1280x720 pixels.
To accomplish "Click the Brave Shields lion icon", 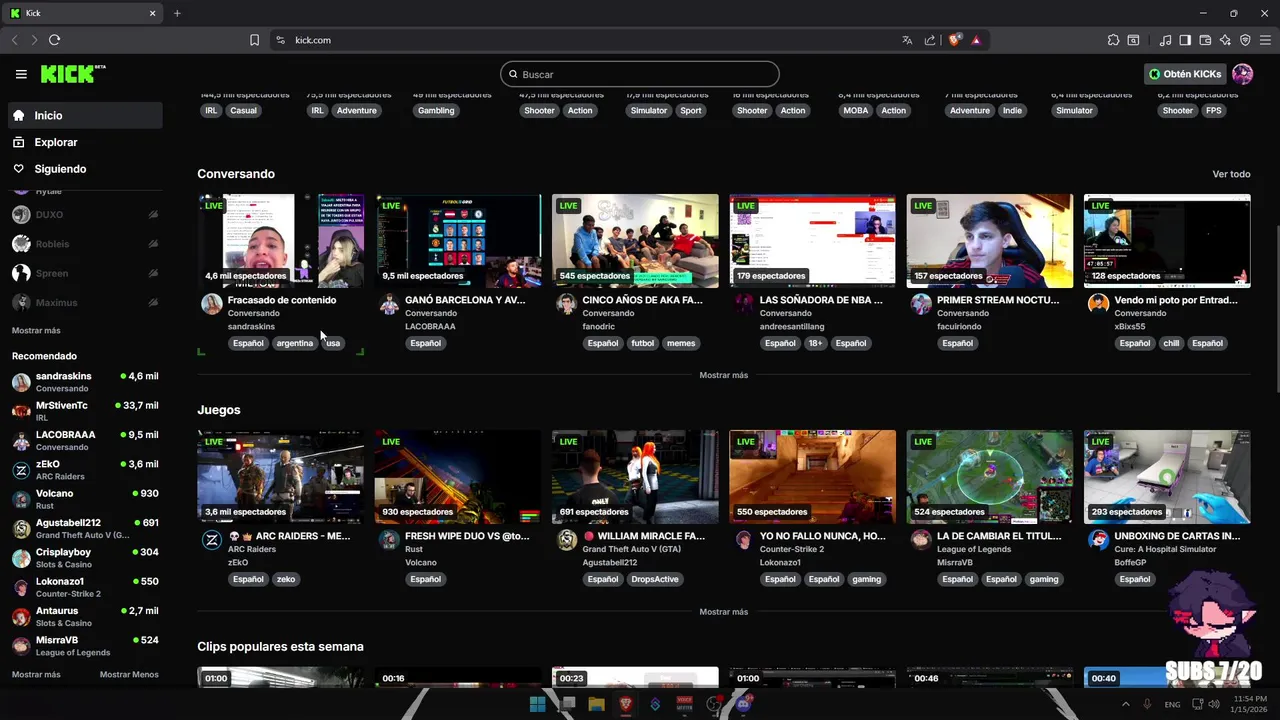I will click(x=955, y=40).
